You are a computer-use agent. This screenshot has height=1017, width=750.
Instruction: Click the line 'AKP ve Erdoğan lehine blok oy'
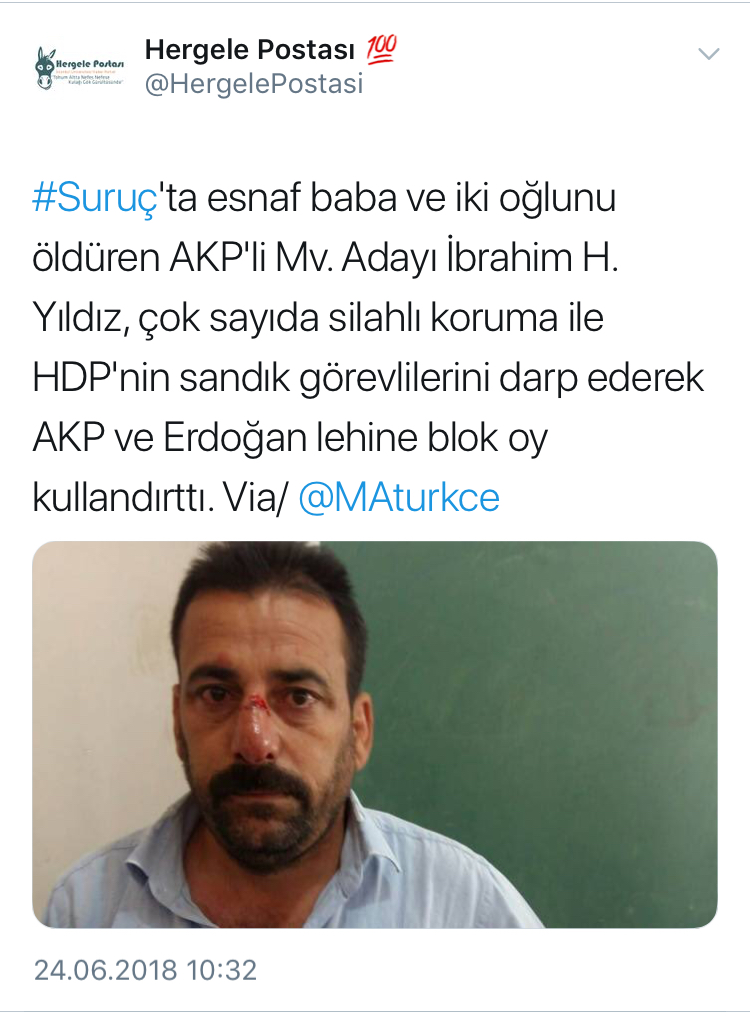point(291,438)
